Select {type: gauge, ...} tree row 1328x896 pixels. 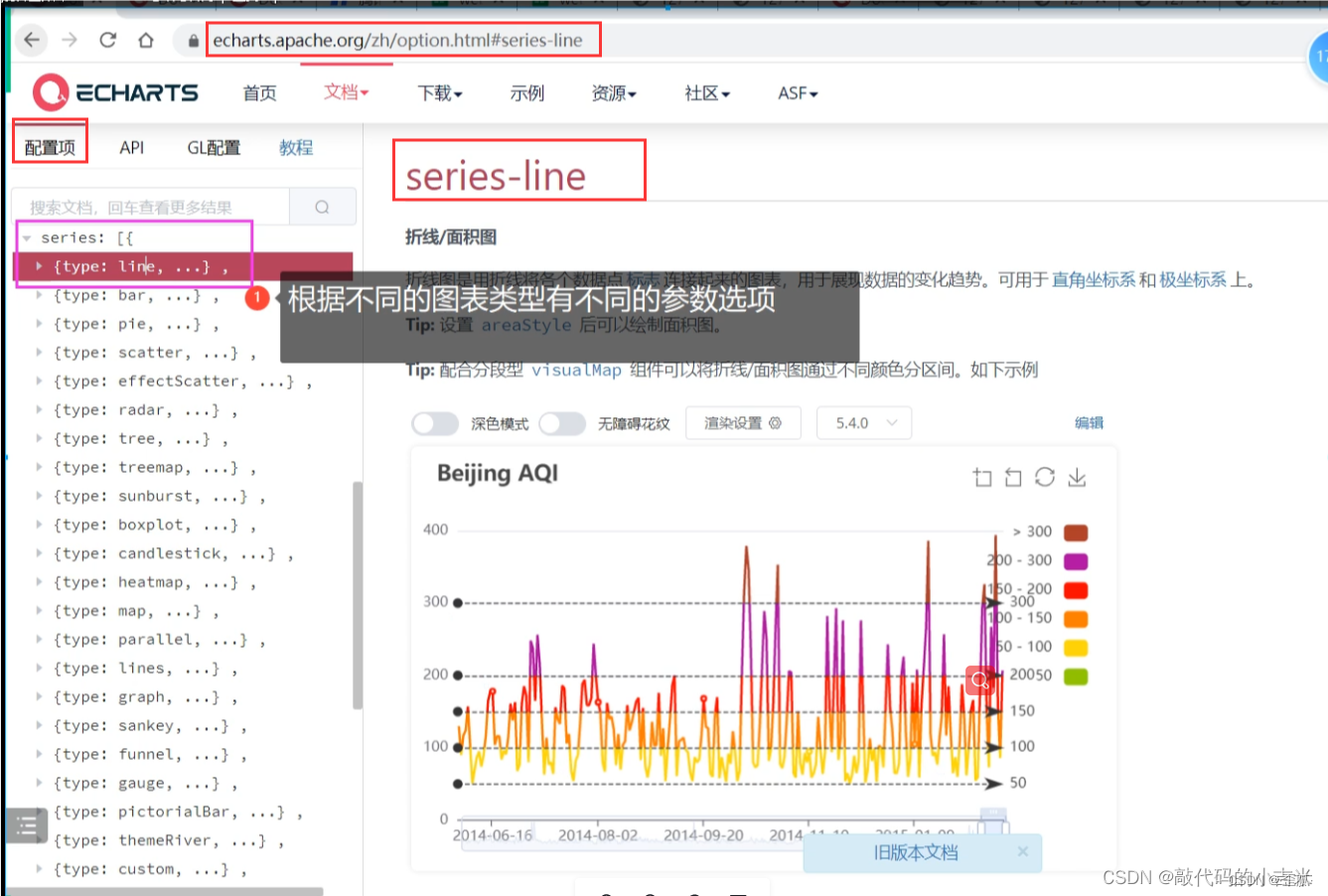pos(144,784)
